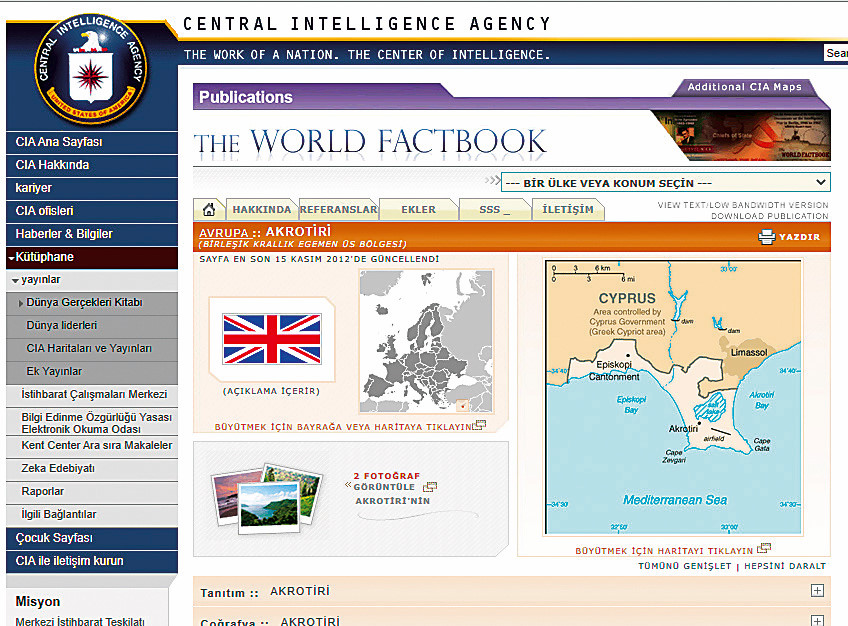Enlarge the Cyprus Akrotiri map
The image size is (848, 626).
[673, 397]
